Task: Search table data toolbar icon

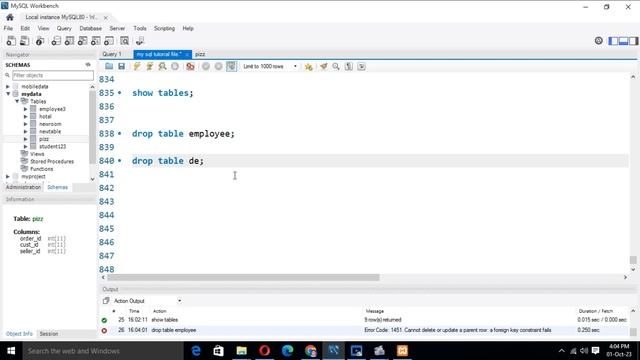Action: pos(124,41)
